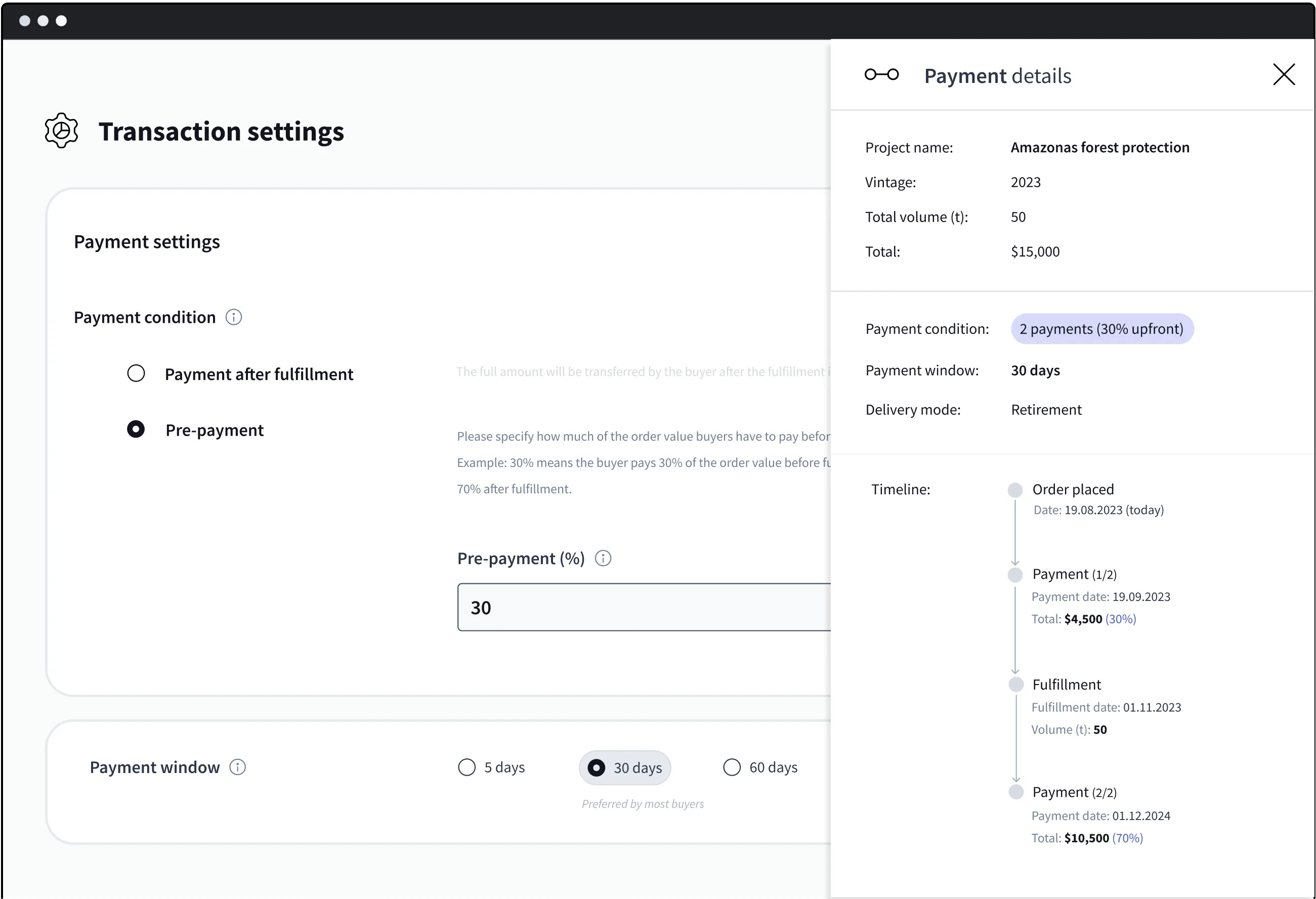Click the Payment date 19.09.2023
1316x899 pixels.
pyautogui.click(x=1141, y=596)
